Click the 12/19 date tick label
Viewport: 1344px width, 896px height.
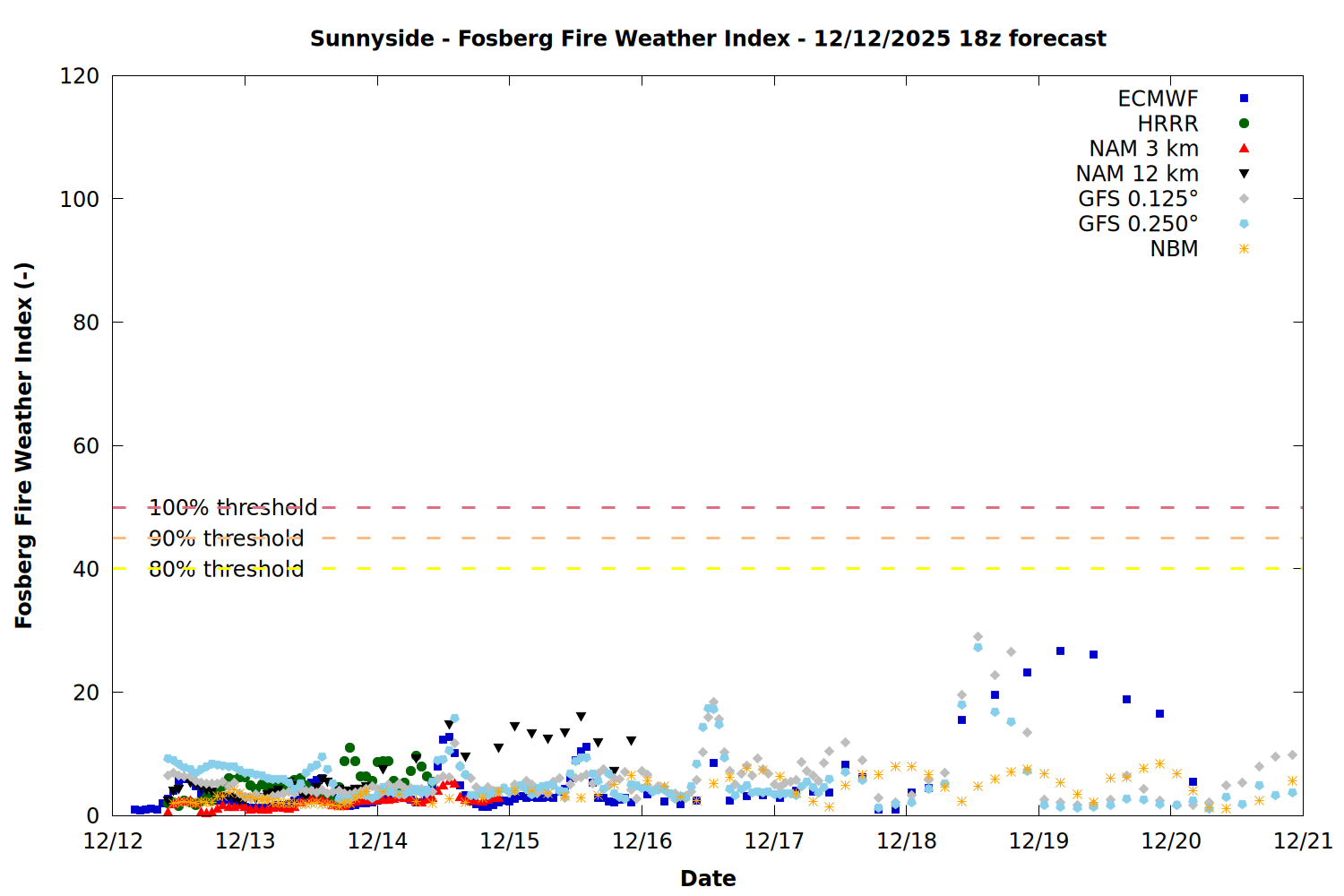[1038, 841]
